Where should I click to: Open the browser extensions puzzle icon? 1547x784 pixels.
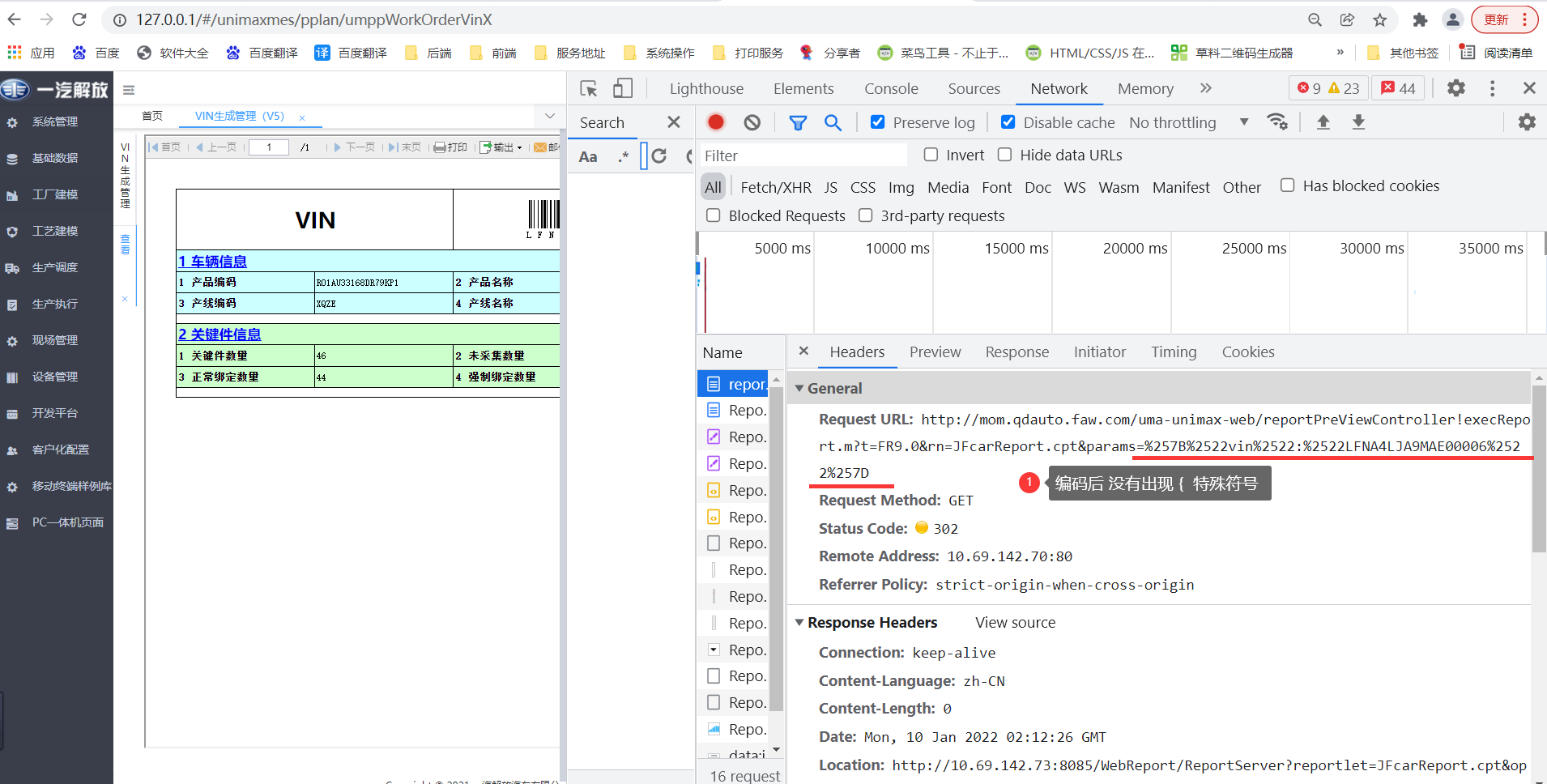point(1420,19)
